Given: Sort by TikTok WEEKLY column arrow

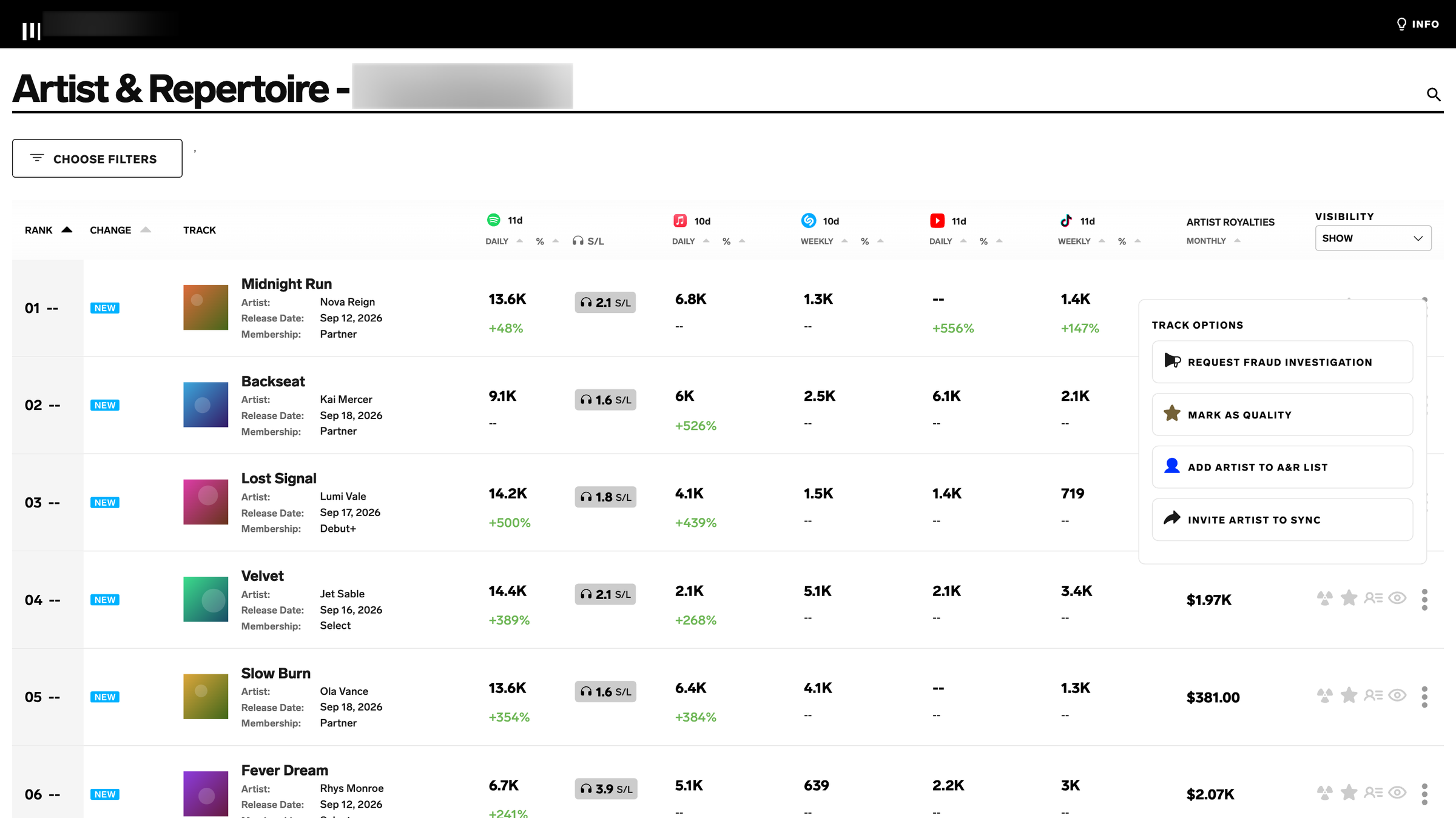Looking at the screenshot, I should 1102,241.
